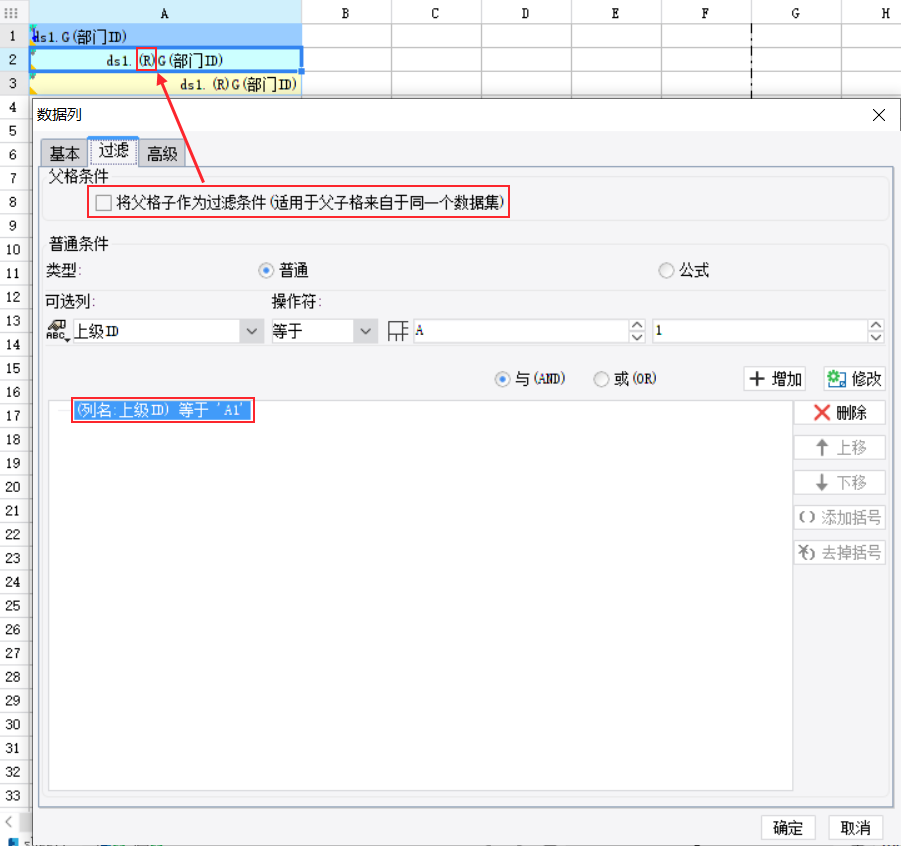Click the 修改 modify condition button
This screenshot has height=846, width=901.
point(854,379)
